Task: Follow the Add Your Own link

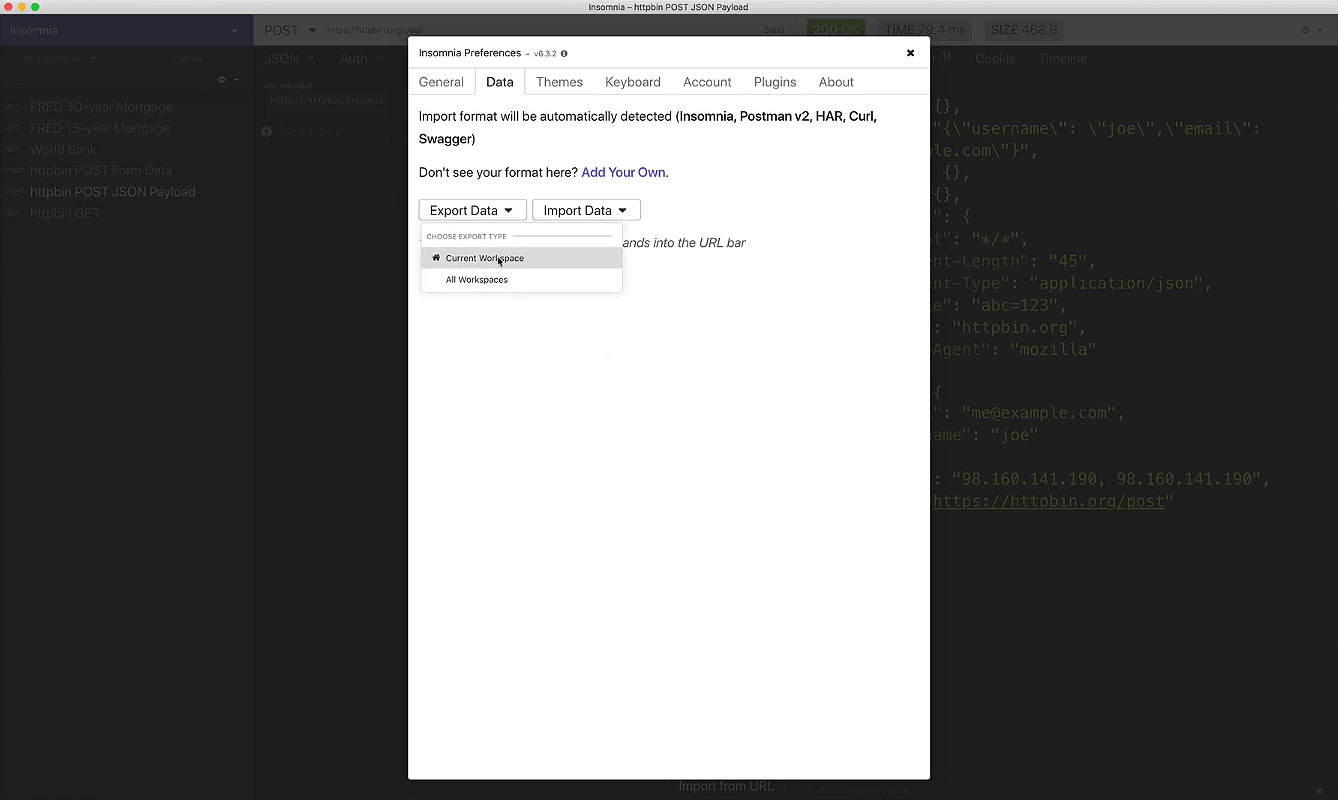Action: point(623,172)
